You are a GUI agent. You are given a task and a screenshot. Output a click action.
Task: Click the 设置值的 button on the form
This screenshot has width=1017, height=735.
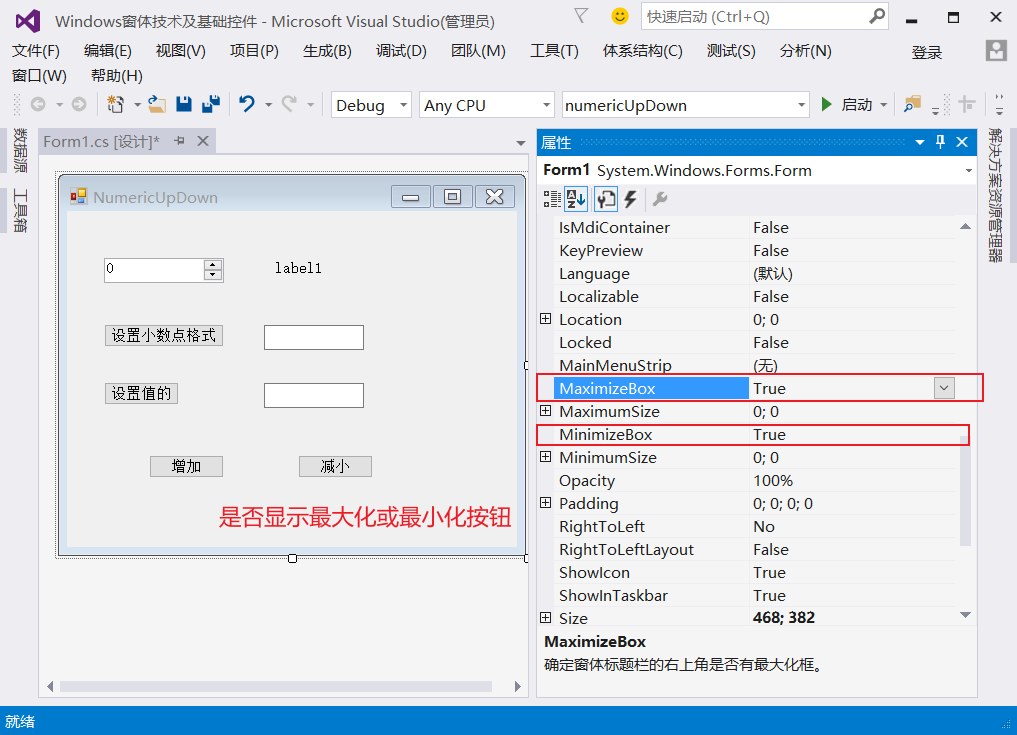pos(141,393)
